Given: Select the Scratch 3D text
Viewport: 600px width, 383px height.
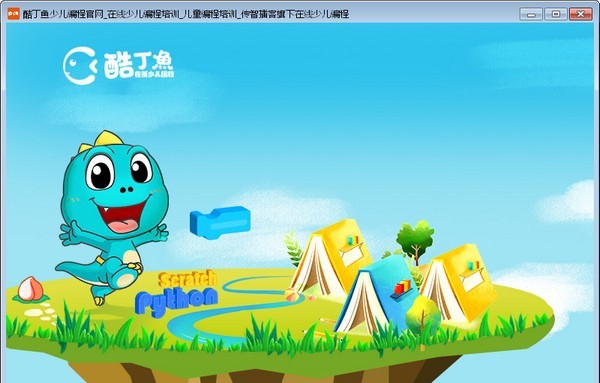Looking at the screenshot, I should (x=188, y=279).
